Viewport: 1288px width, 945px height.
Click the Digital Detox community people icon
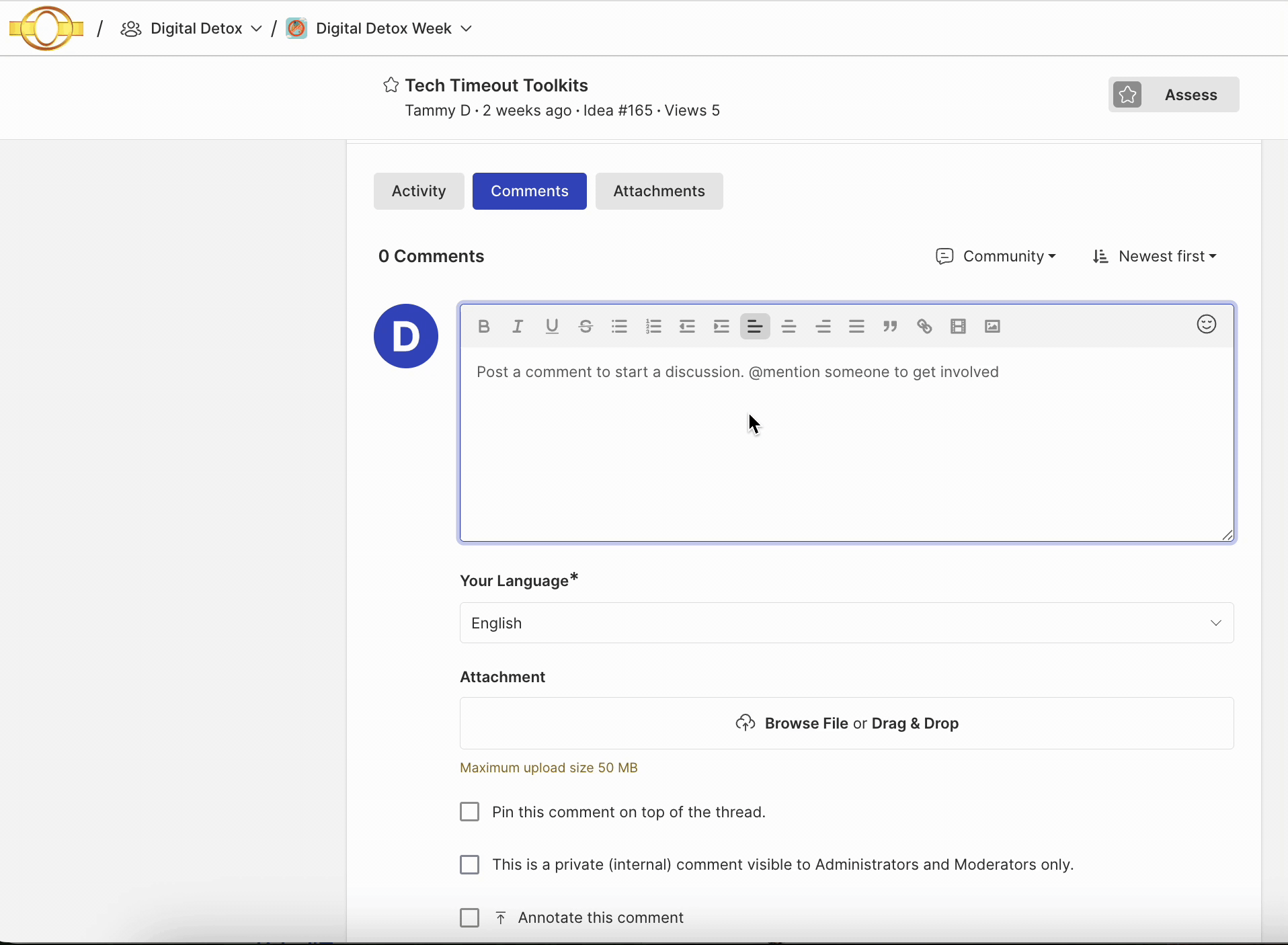(x=131, y=29)
